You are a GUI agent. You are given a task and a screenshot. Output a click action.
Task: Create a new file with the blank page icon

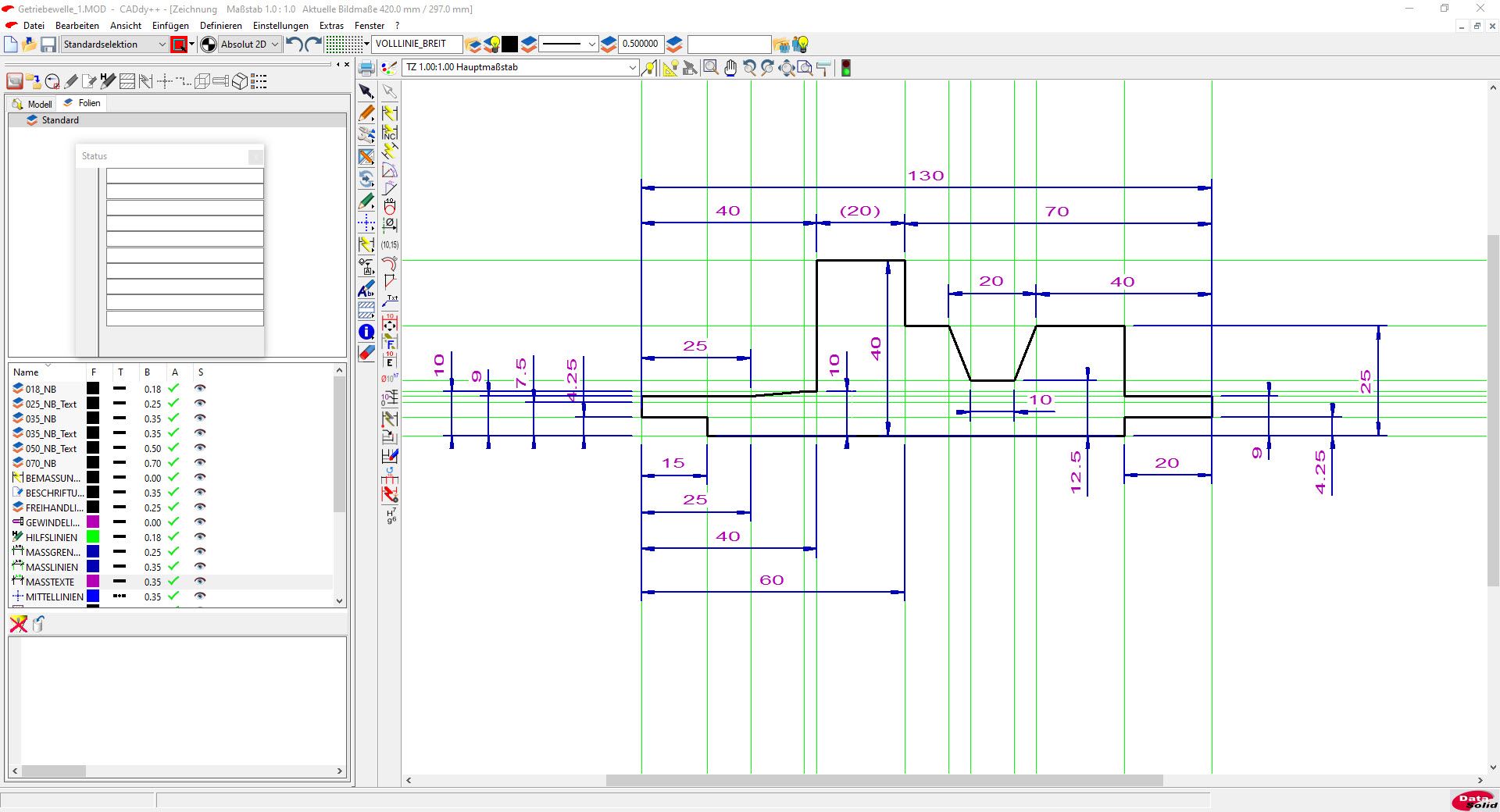click(x=11, y=45)
